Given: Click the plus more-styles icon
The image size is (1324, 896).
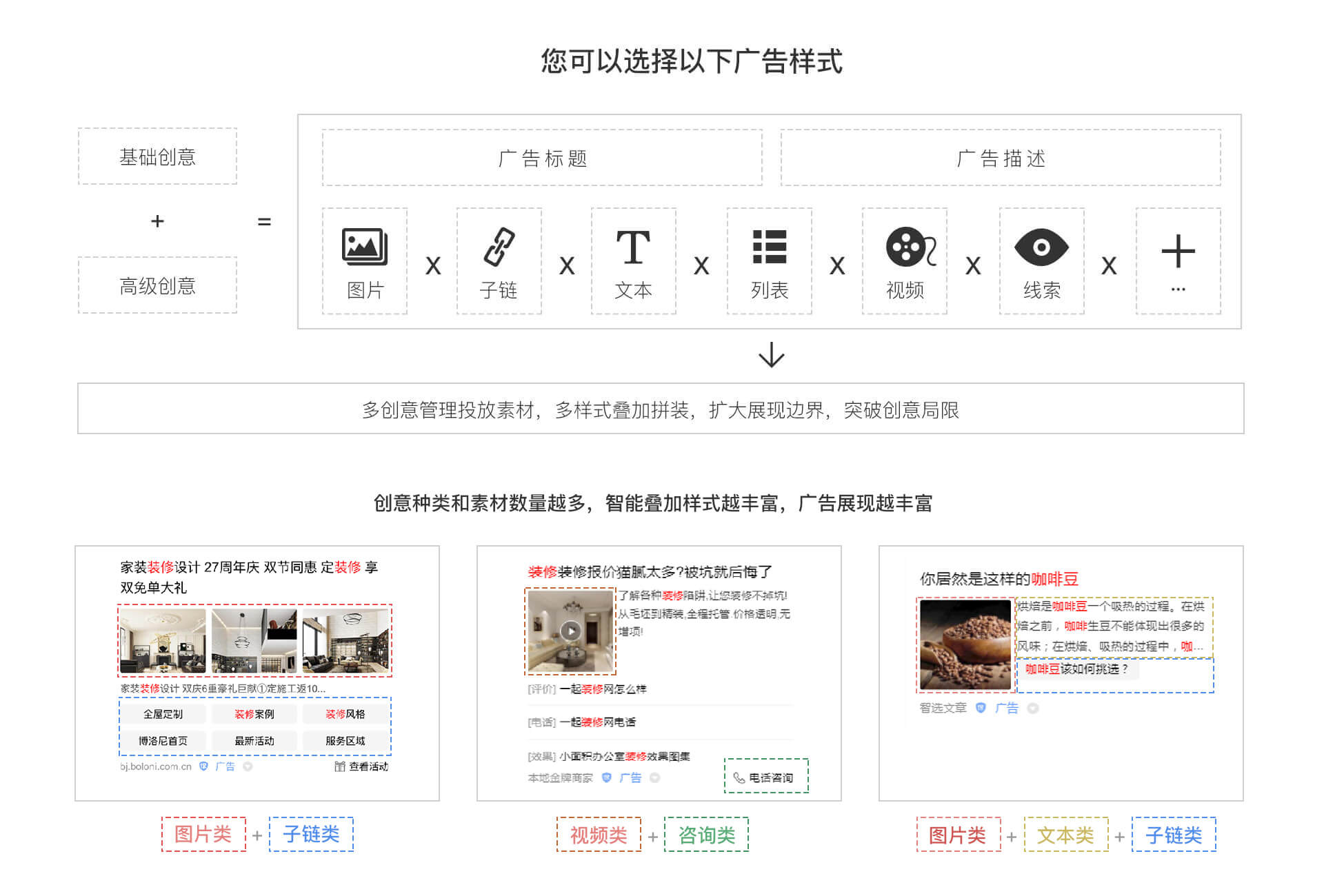Looking at the screenshot, I should click(x=1178, y=252).
